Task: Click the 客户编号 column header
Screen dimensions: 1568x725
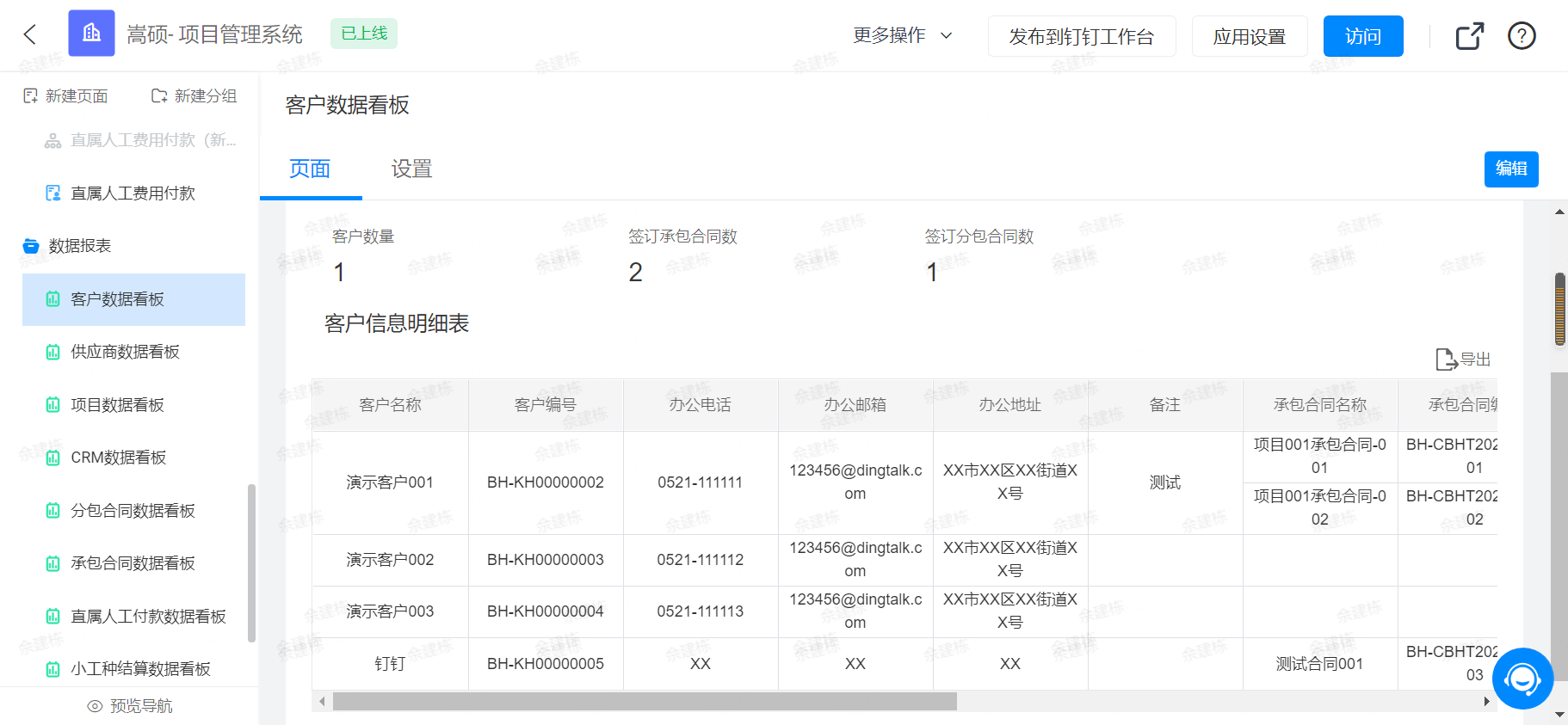Action: pyautogui.click(x=546, y=405)
